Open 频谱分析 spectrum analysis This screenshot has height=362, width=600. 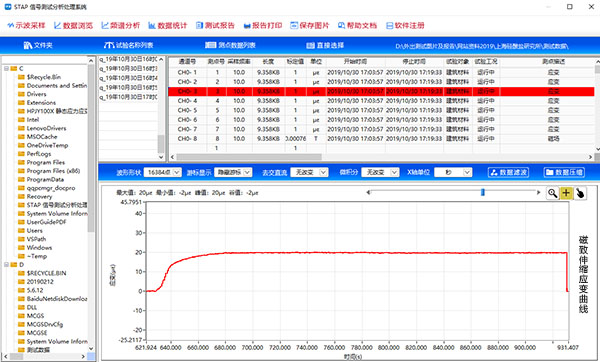pos(121,26)
